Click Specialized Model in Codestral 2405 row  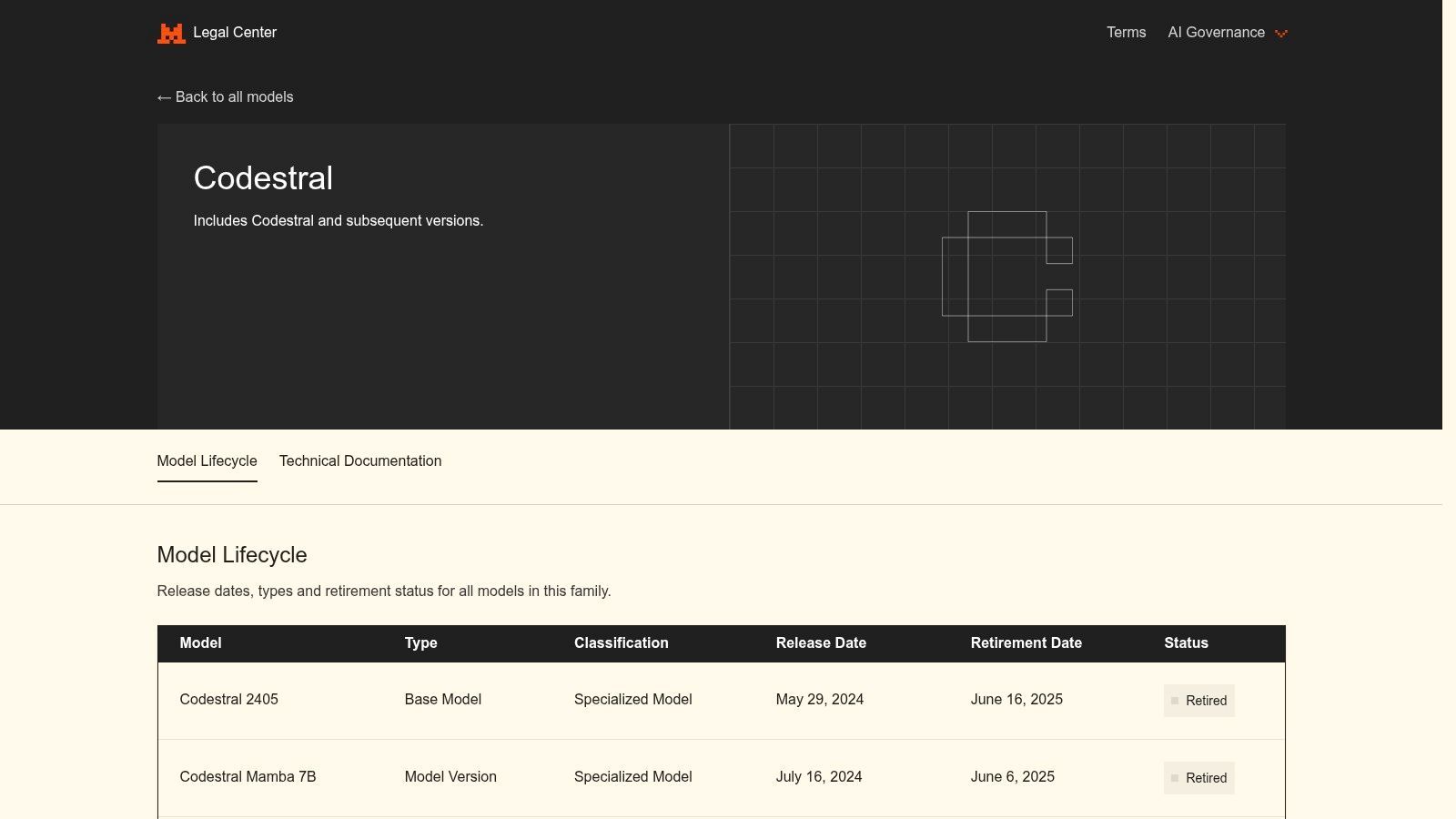(633, 700)
